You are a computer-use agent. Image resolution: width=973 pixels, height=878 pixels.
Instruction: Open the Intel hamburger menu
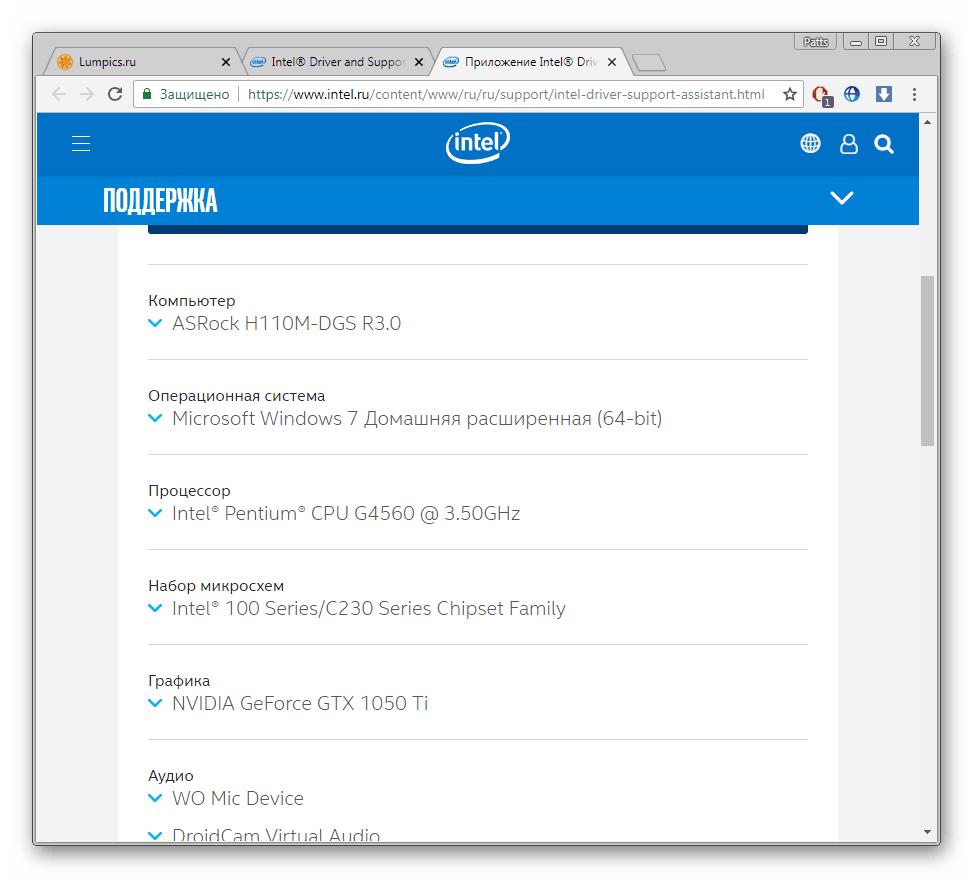[81, 144]
